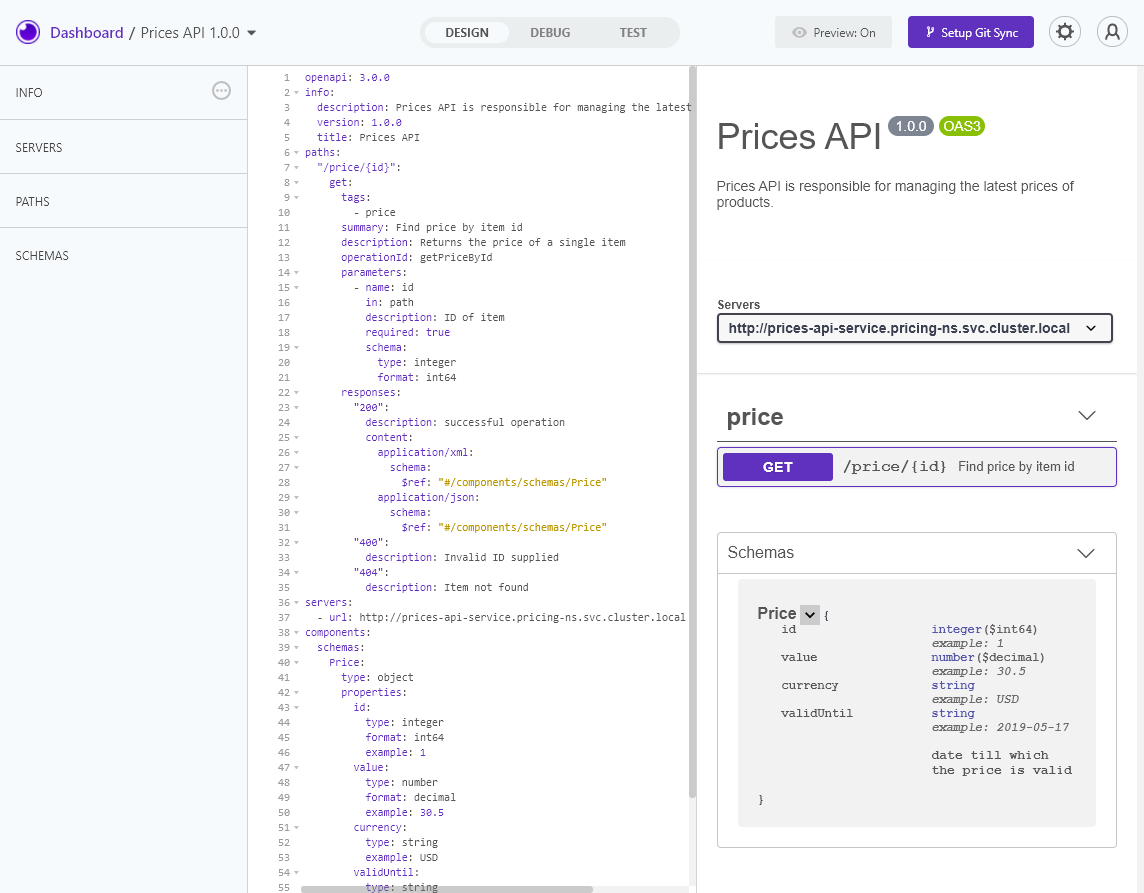Switch to the TEST tab
Screen dimensions: 1144x893
633,33
